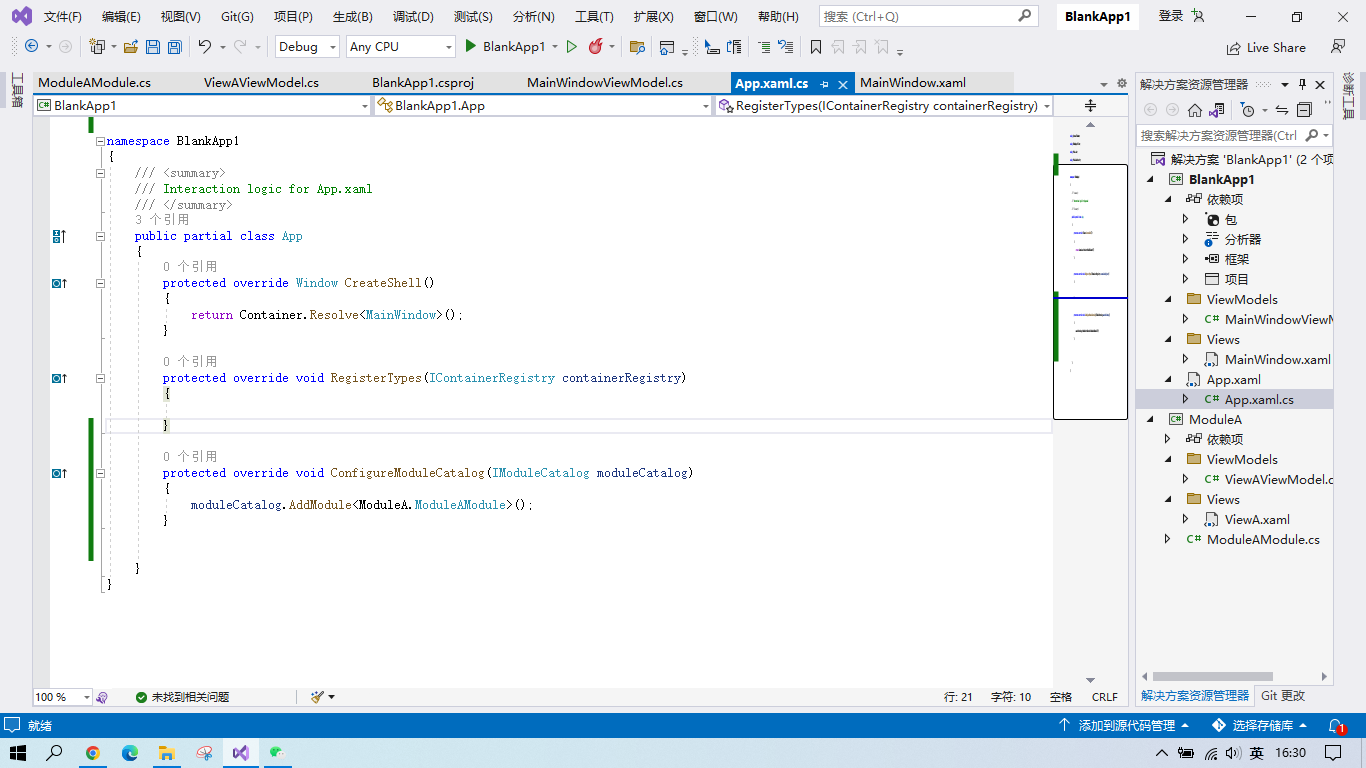Open Find in Files from the toolbar
Screen dimensions: 1366x768
point(636,47)
